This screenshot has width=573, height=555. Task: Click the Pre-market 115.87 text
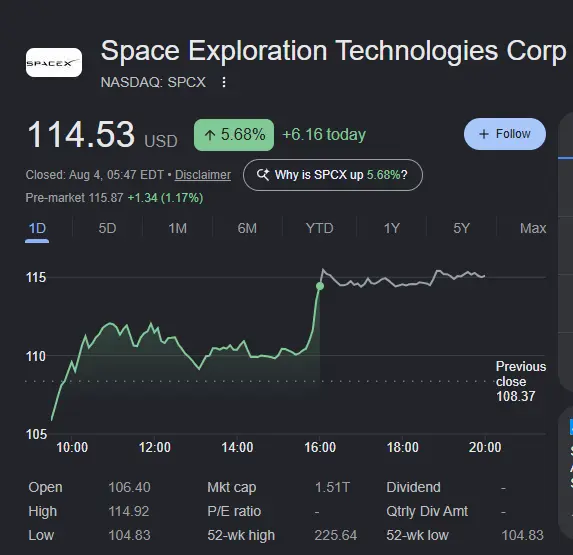pos(74,198)
